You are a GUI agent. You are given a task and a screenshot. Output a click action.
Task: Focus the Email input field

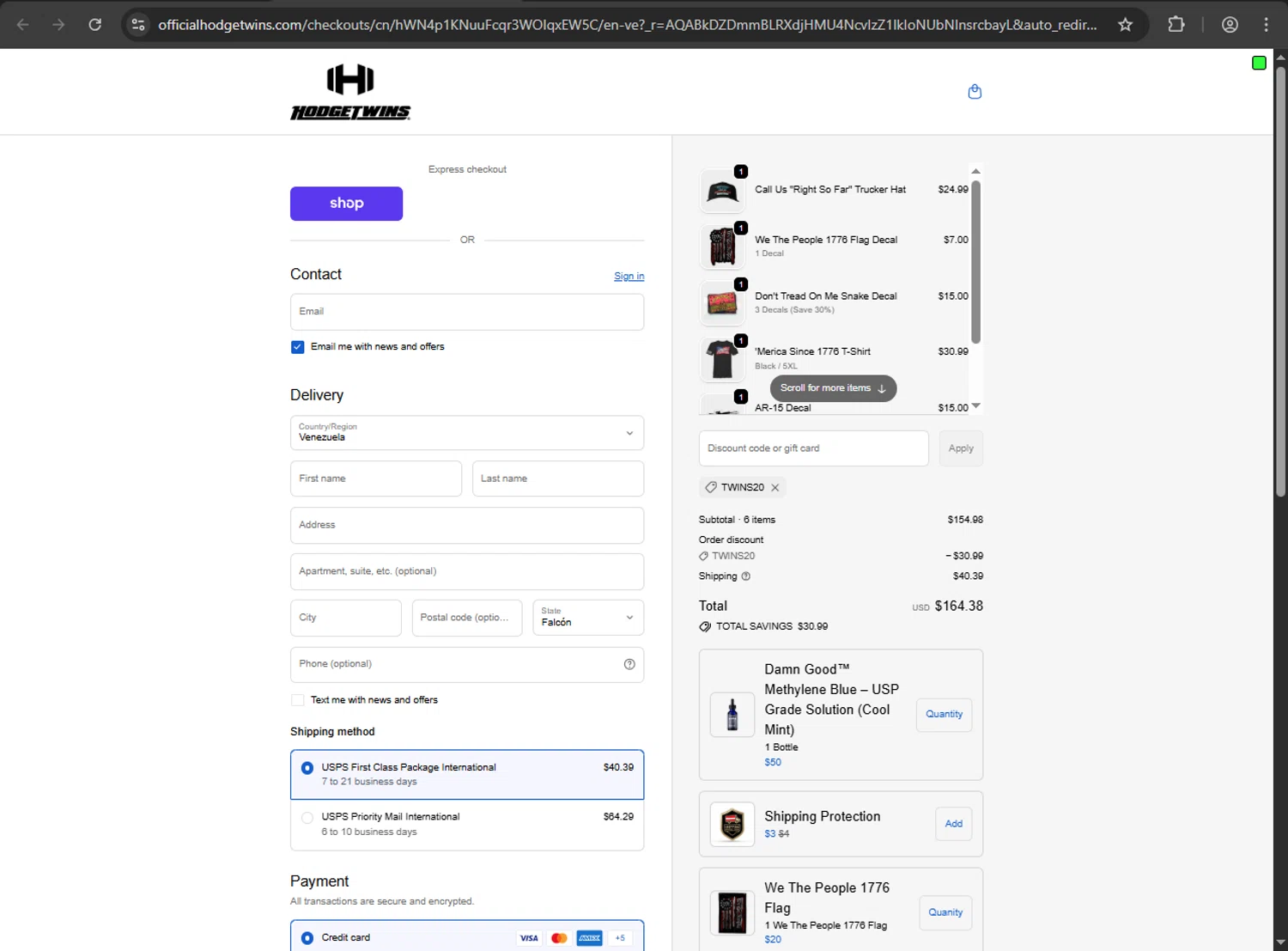[467, 312]
